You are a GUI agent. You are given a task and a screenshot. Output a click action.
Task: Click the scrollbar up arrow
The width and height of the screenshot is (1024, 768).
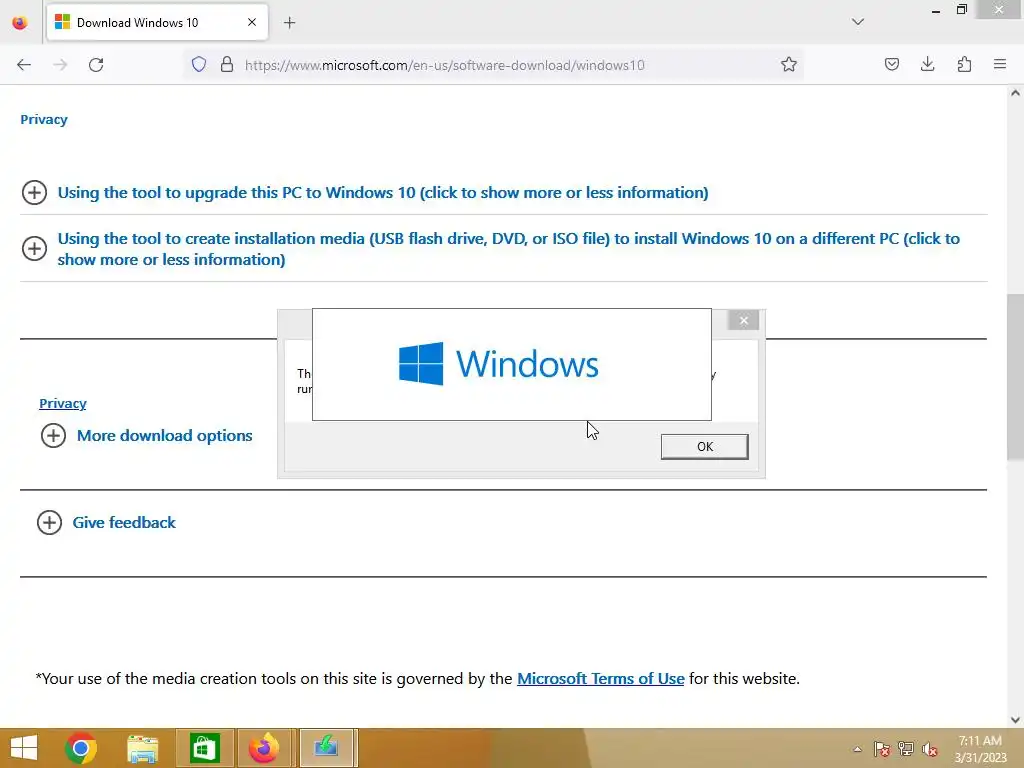(x=1015, y=93)
